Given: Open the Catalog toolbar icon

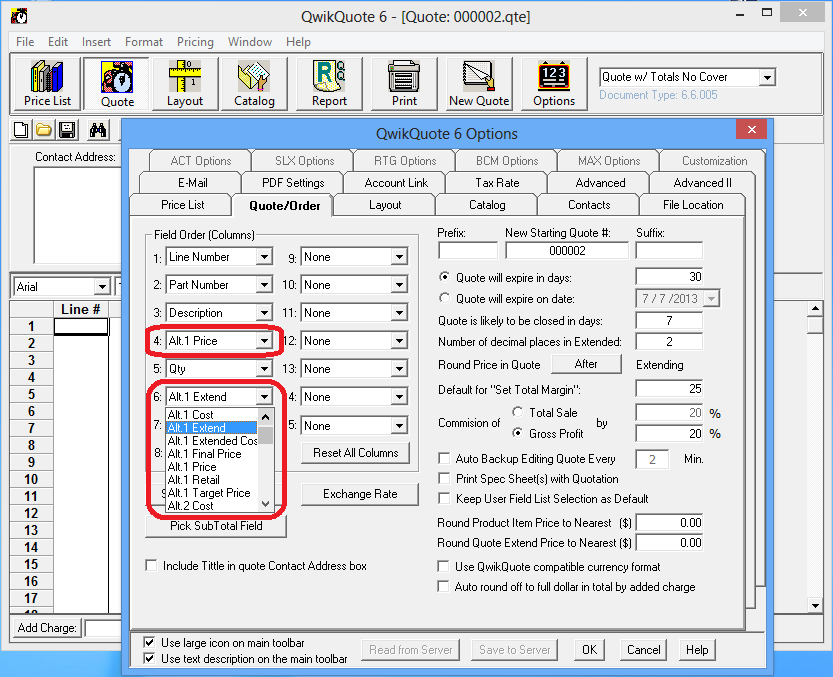Looking at the screenshot, I should 254,84.
